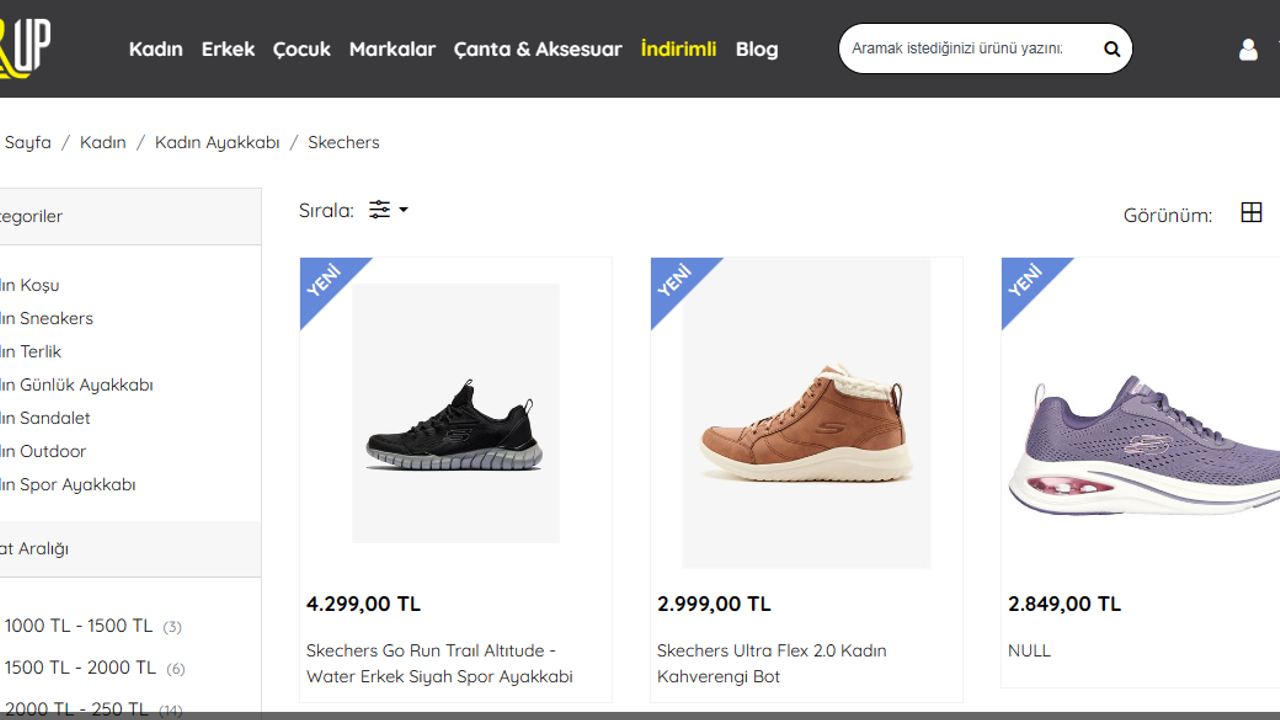
Task: Select the Sneakers category in sidebar
Action: [x=50, y=318]
